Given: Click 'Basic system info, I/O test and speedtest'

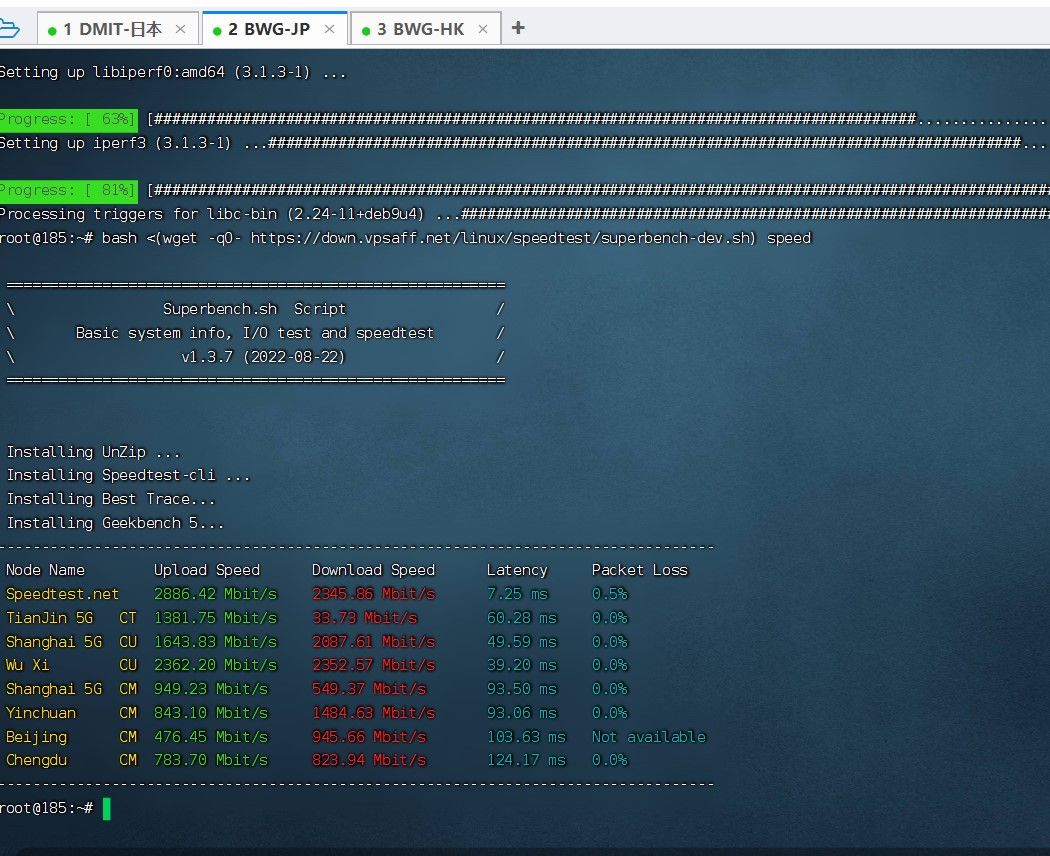Looking at the screenshot, I should click(x=254, y=334).
